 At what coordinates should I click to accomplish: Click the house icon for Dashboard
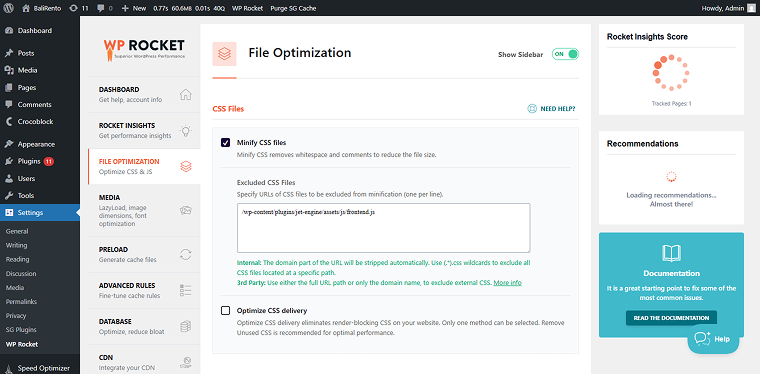[186, 94]
